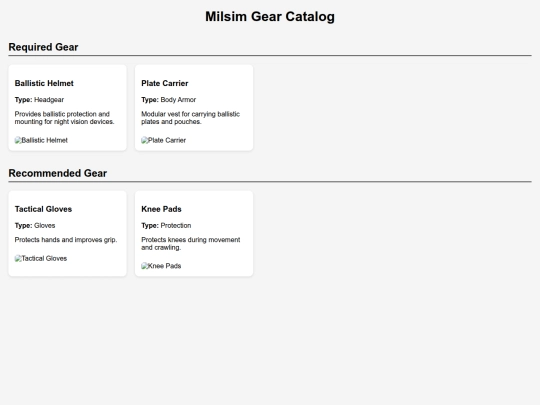Click the broken Knee Pads image icon
Image resolution: width=540 pixels, height=405 pixels.
[x=144, y=266]
